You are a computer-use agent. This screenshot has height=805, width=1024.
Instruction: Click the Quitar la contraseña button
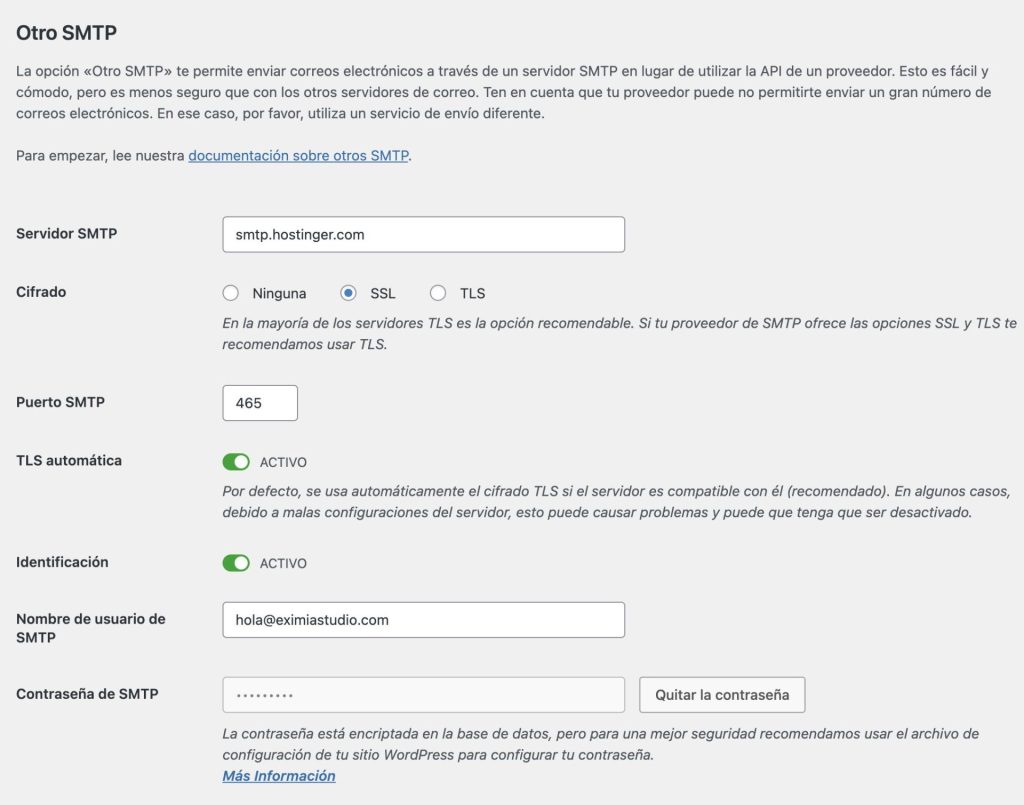[x=722, y=695]
